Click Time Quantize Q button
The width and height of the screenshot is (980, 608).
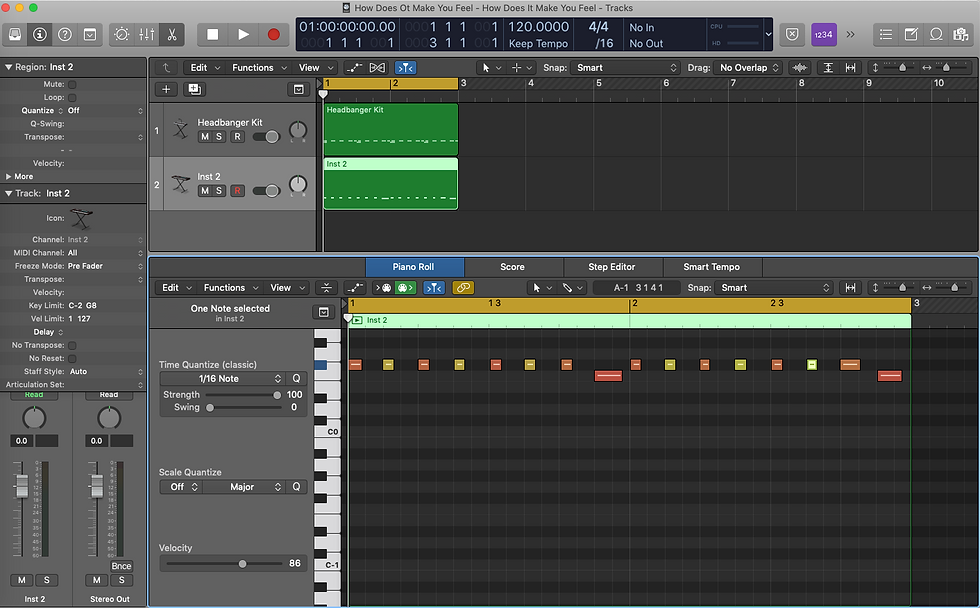click(296, 379)
